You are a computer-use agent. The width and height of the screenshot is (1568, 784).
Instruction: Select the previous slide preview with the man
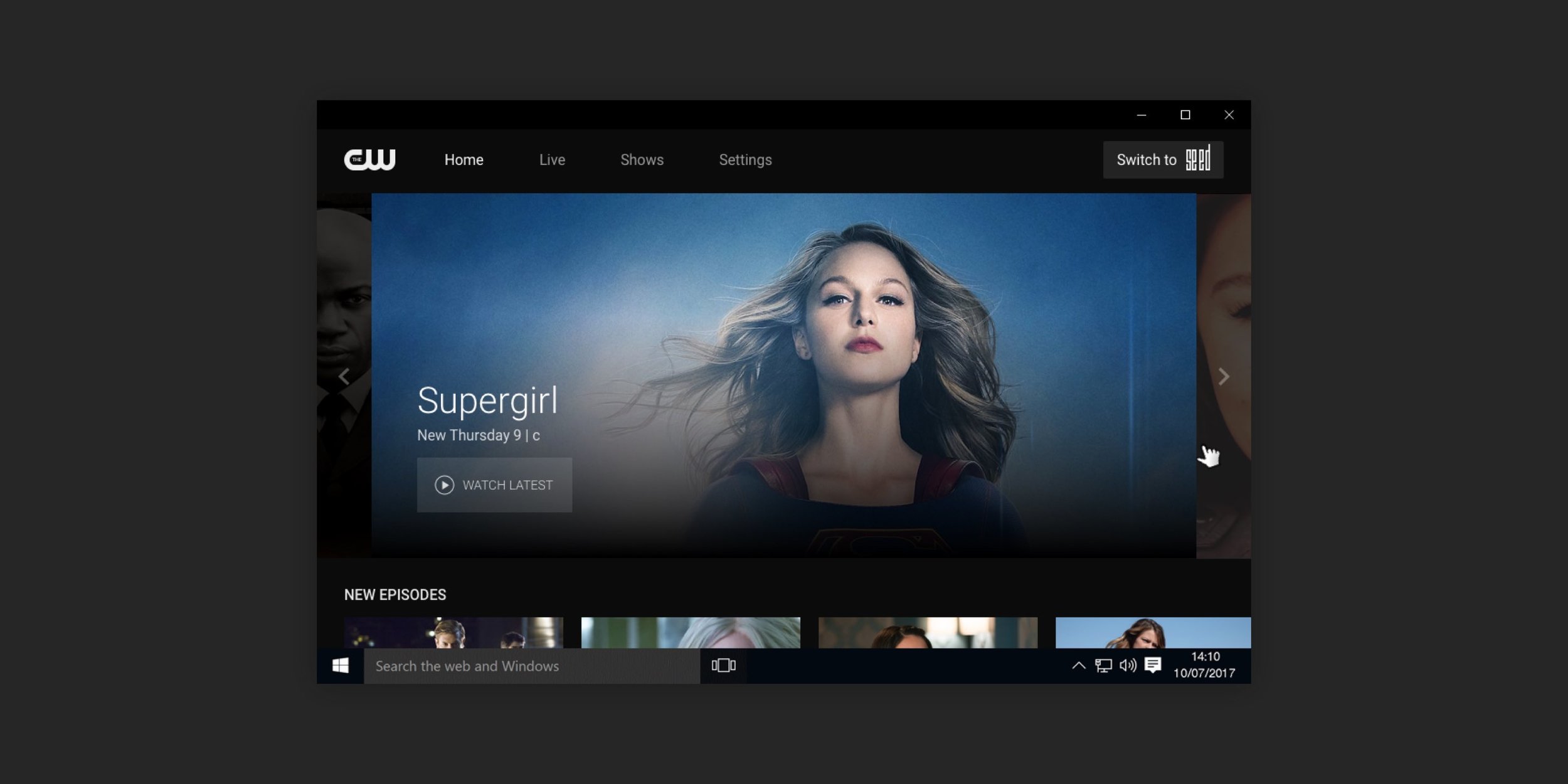(344, 376)
